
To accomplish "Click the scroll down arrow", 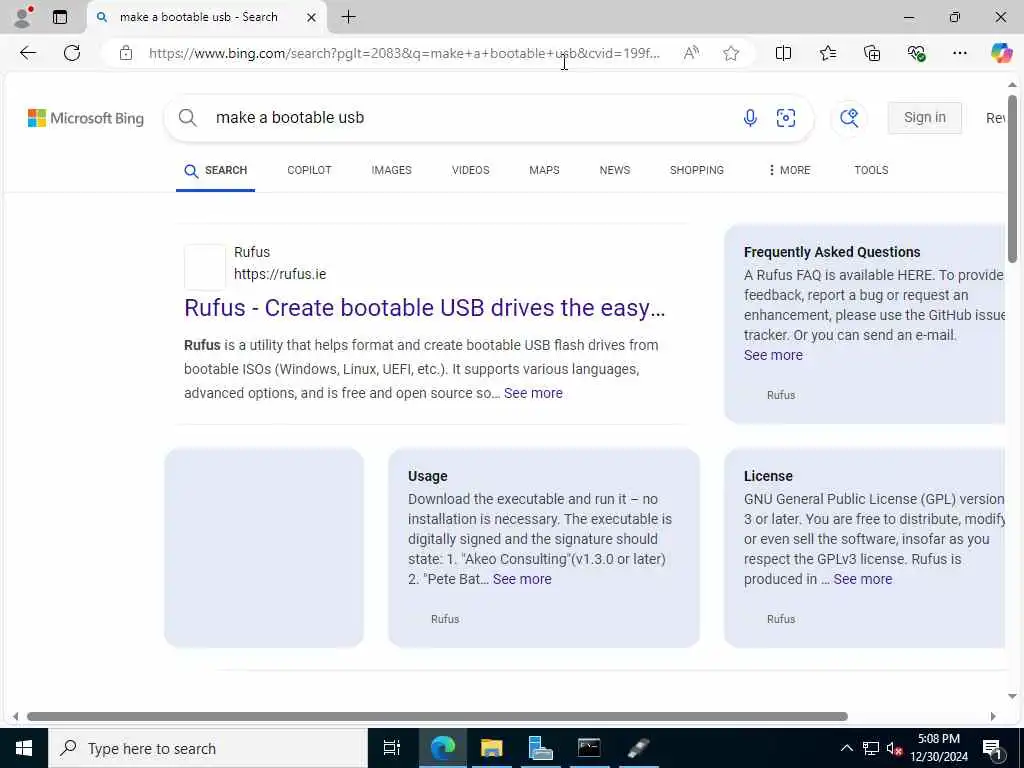I will pyautogui.click(x=1012, y=696).
